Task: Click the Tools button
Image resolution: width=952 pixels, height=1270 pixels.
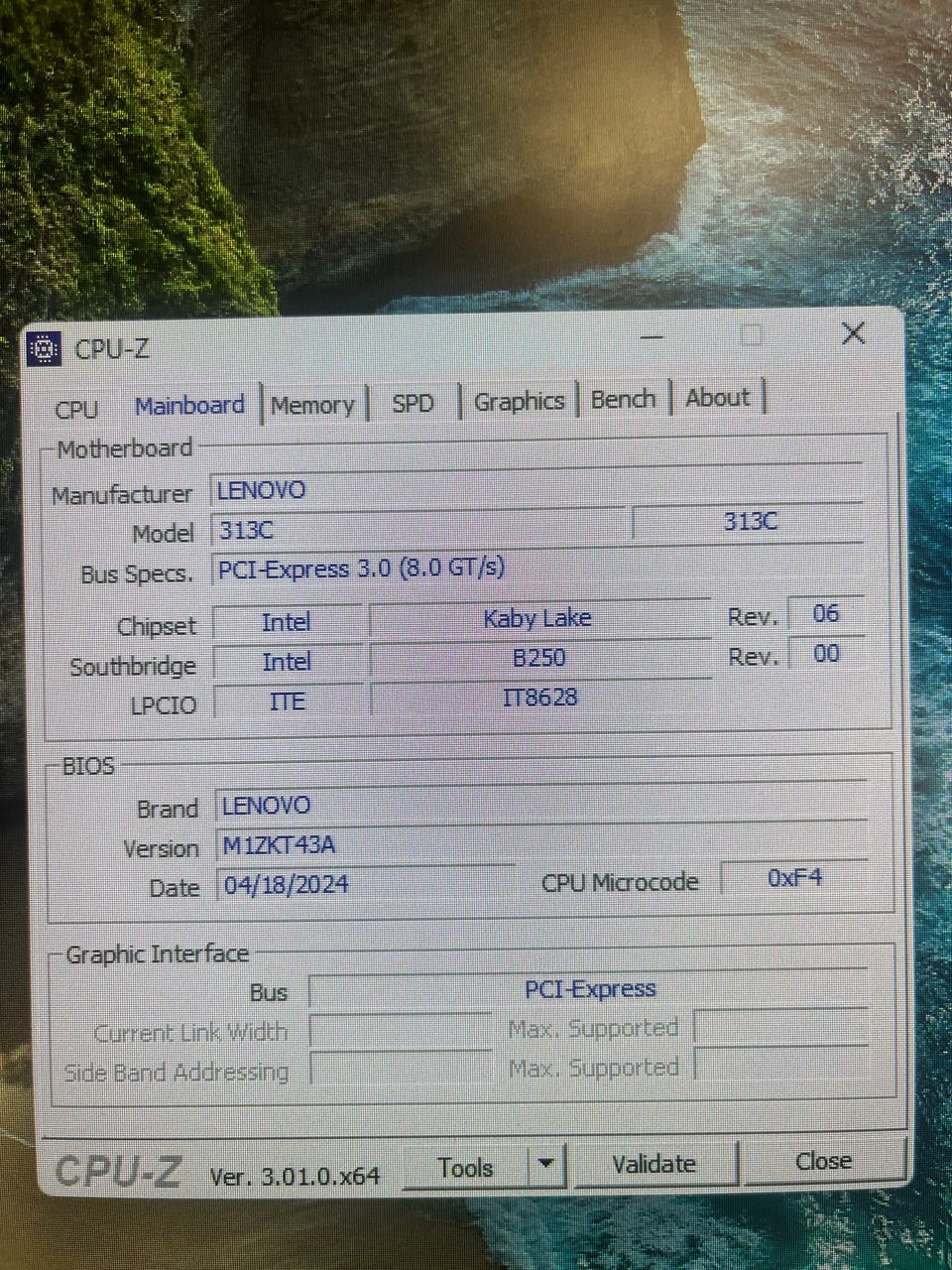Action: (x=466, y=1168)
